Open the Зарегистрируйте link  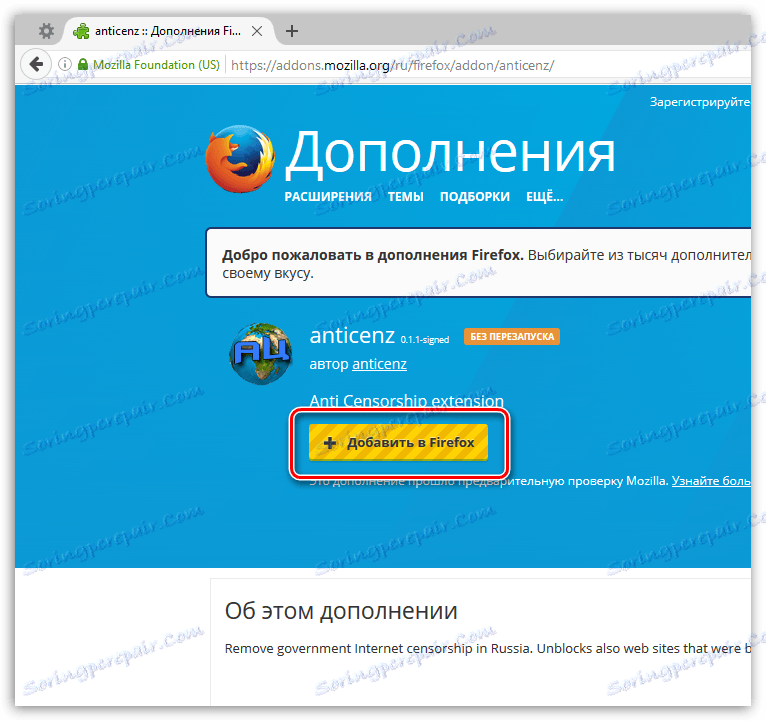700,102
